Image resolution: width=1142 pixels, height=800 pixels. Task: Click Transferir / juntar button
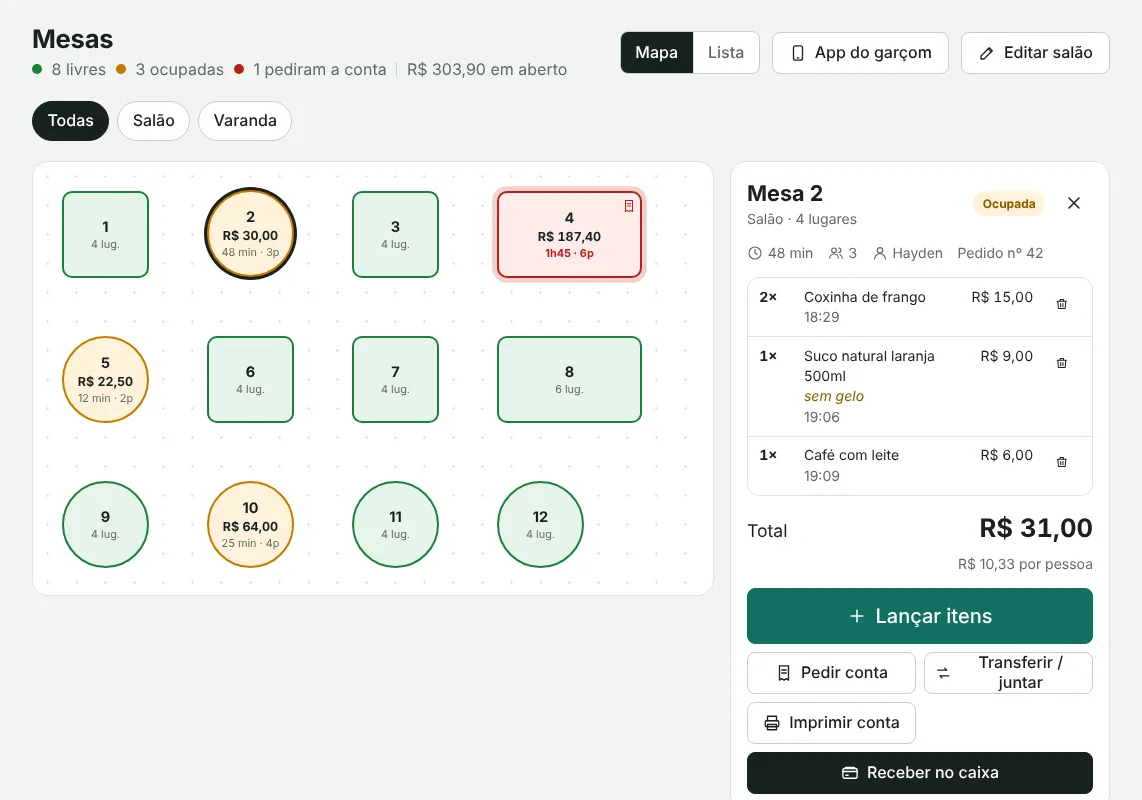[x=1009, y=672]
